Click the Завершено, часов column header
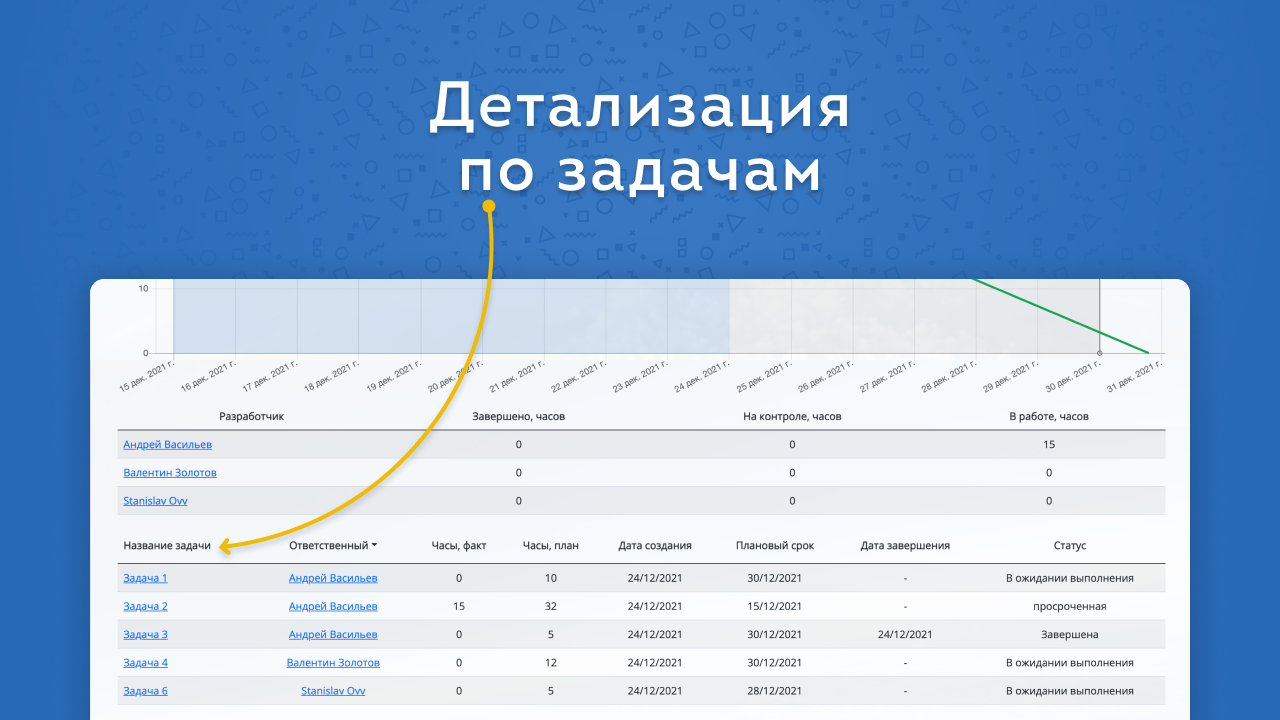 [x=518, y=416]
